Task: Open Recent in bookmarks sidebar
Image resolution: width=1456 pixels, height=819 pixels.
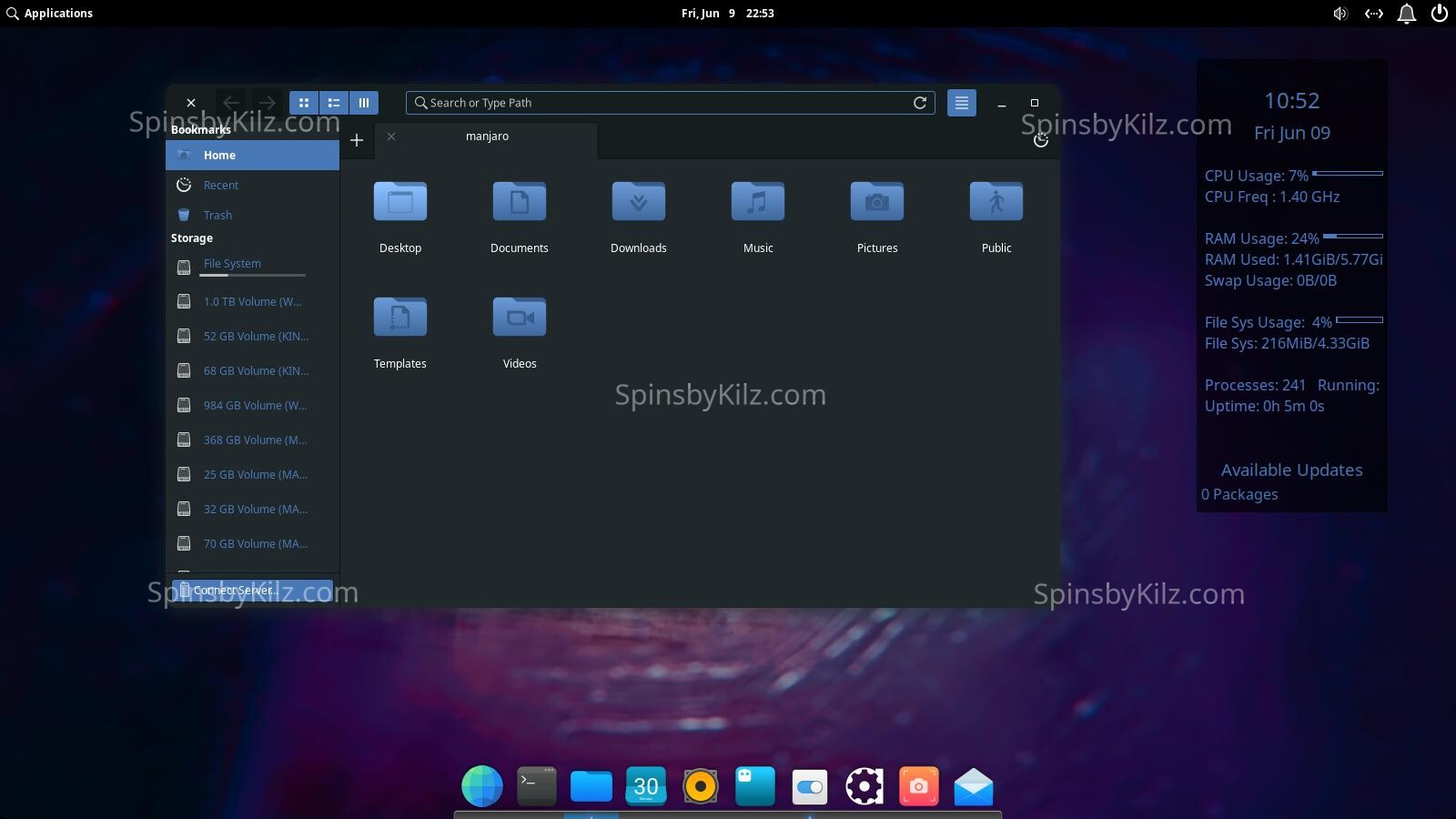Action: 221,185
